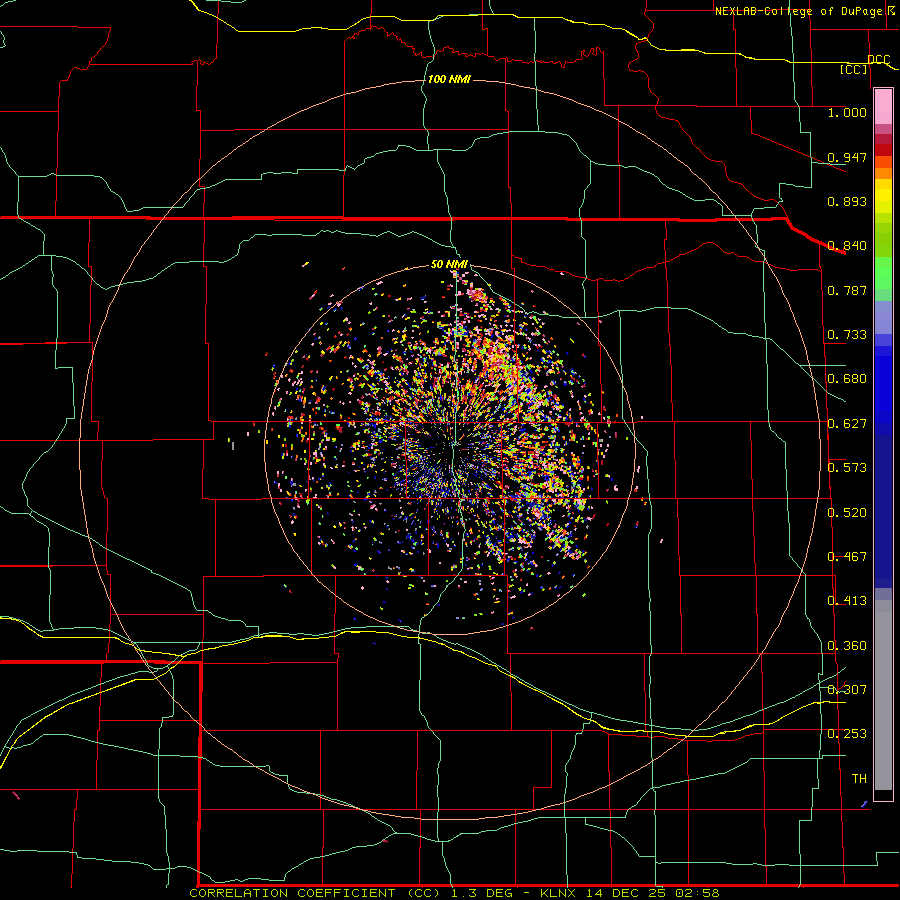This screenshot has height=900, width=900.
Task: Click the 14 DEC 25 date in the caption
Action: click(625, 893)
